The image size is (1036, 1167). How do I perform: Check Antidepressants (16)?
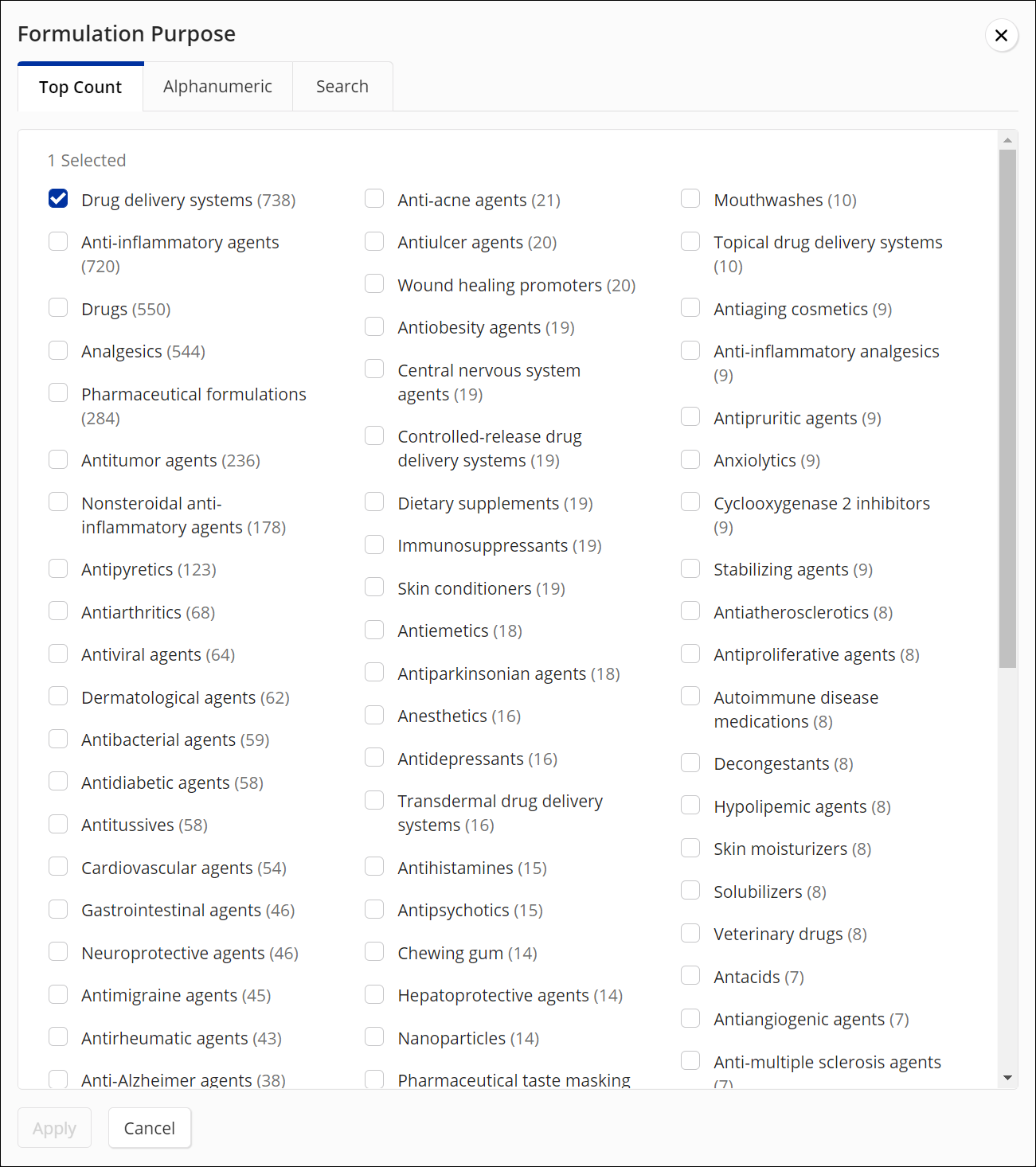[374, 757]
